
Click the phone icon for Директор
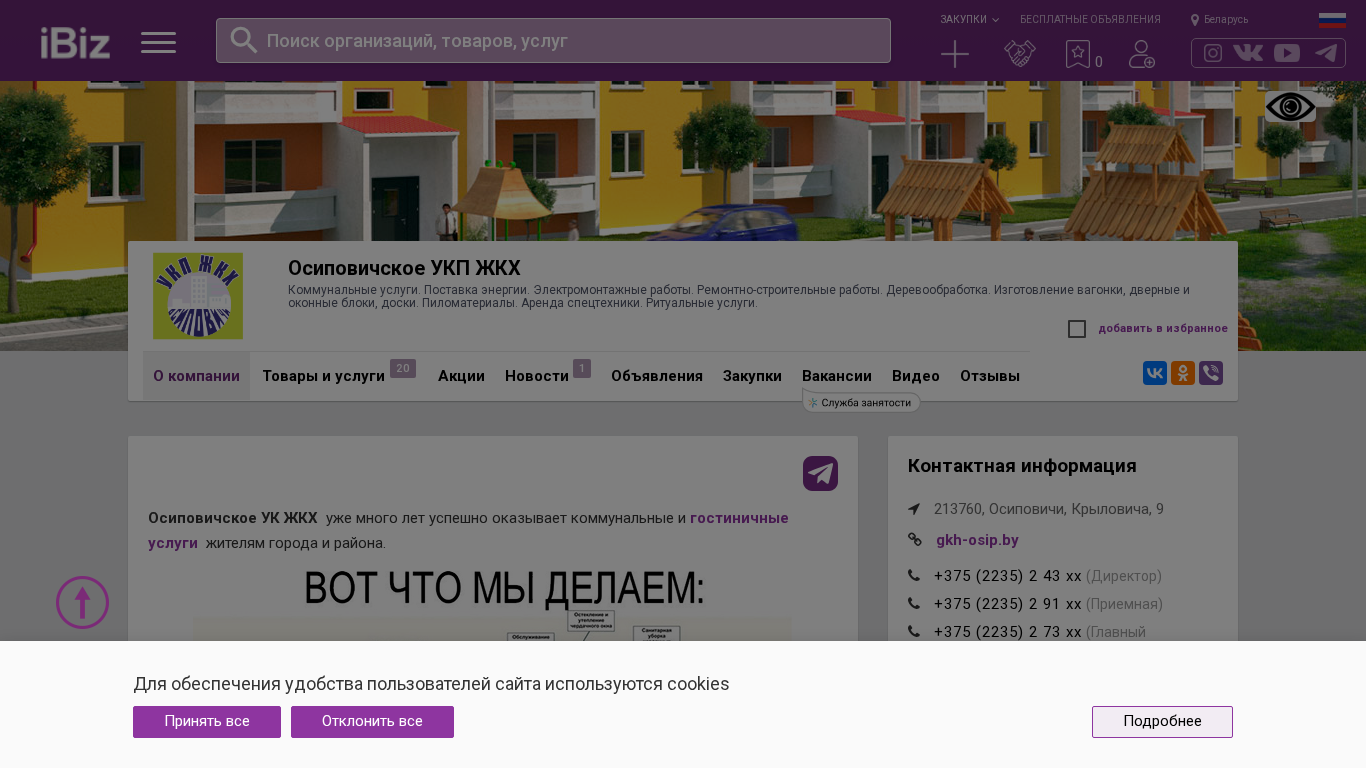tap(914, 576)
